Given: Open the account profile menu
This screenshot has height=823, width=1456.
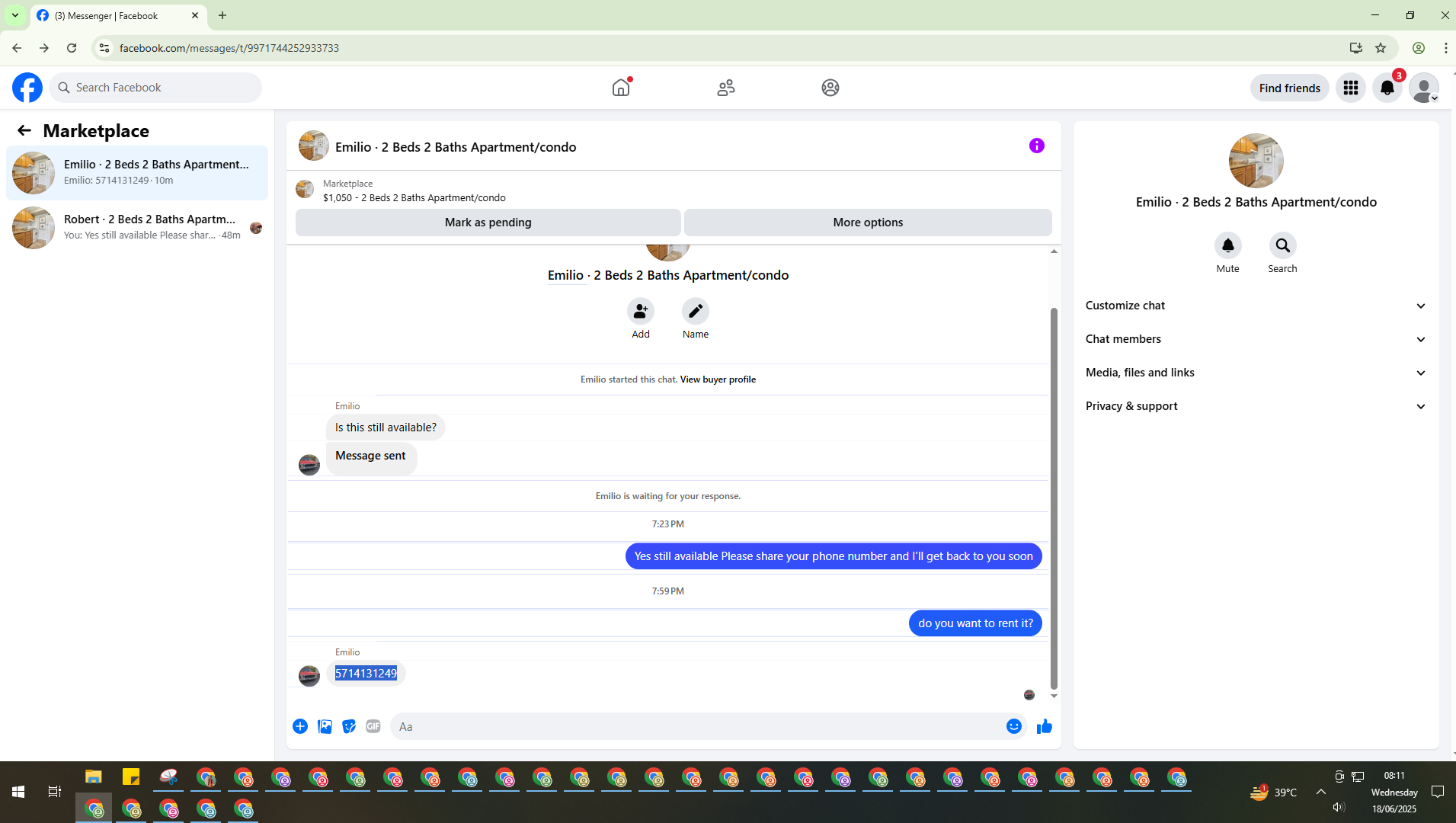Looking at the screenshot, I should tap(1424, 88).
